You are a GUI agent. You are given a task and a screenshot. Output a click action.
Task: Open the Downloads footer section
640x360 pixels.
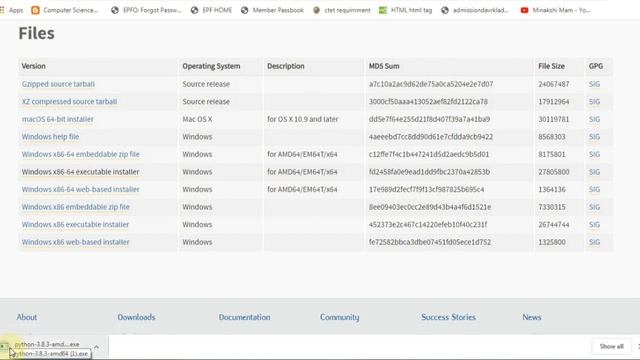point(136,317)
